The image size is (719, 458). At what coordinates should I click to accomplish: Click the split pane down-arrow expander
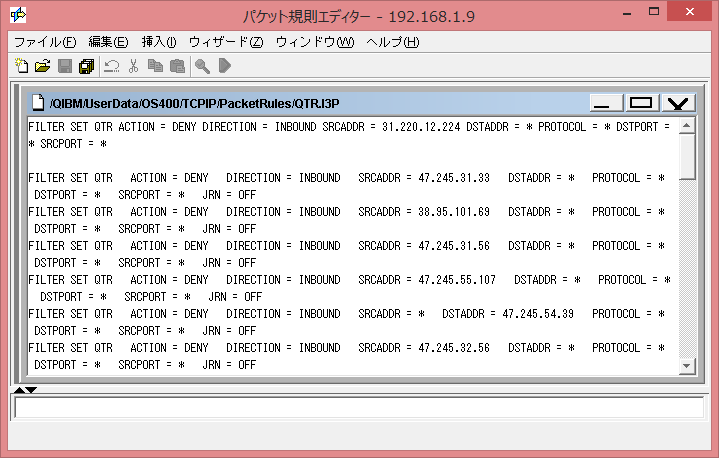[30, 390]
